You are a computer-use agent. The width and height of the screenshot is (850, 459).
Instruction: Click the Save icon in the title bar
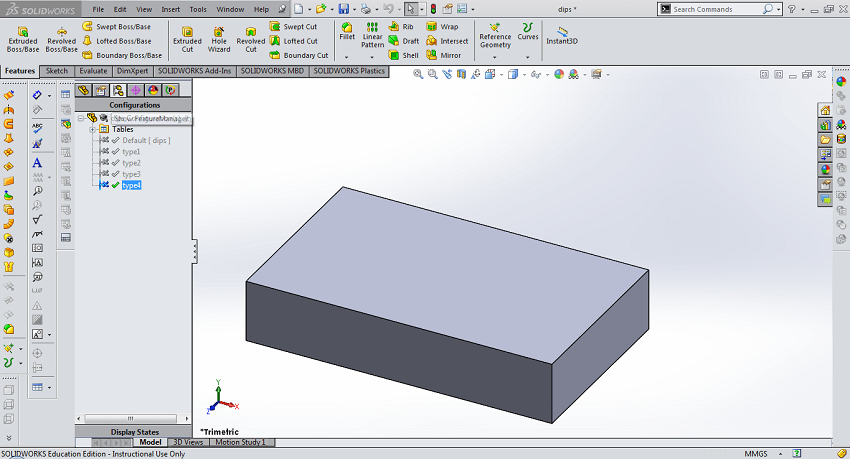(x=344, y=9)
